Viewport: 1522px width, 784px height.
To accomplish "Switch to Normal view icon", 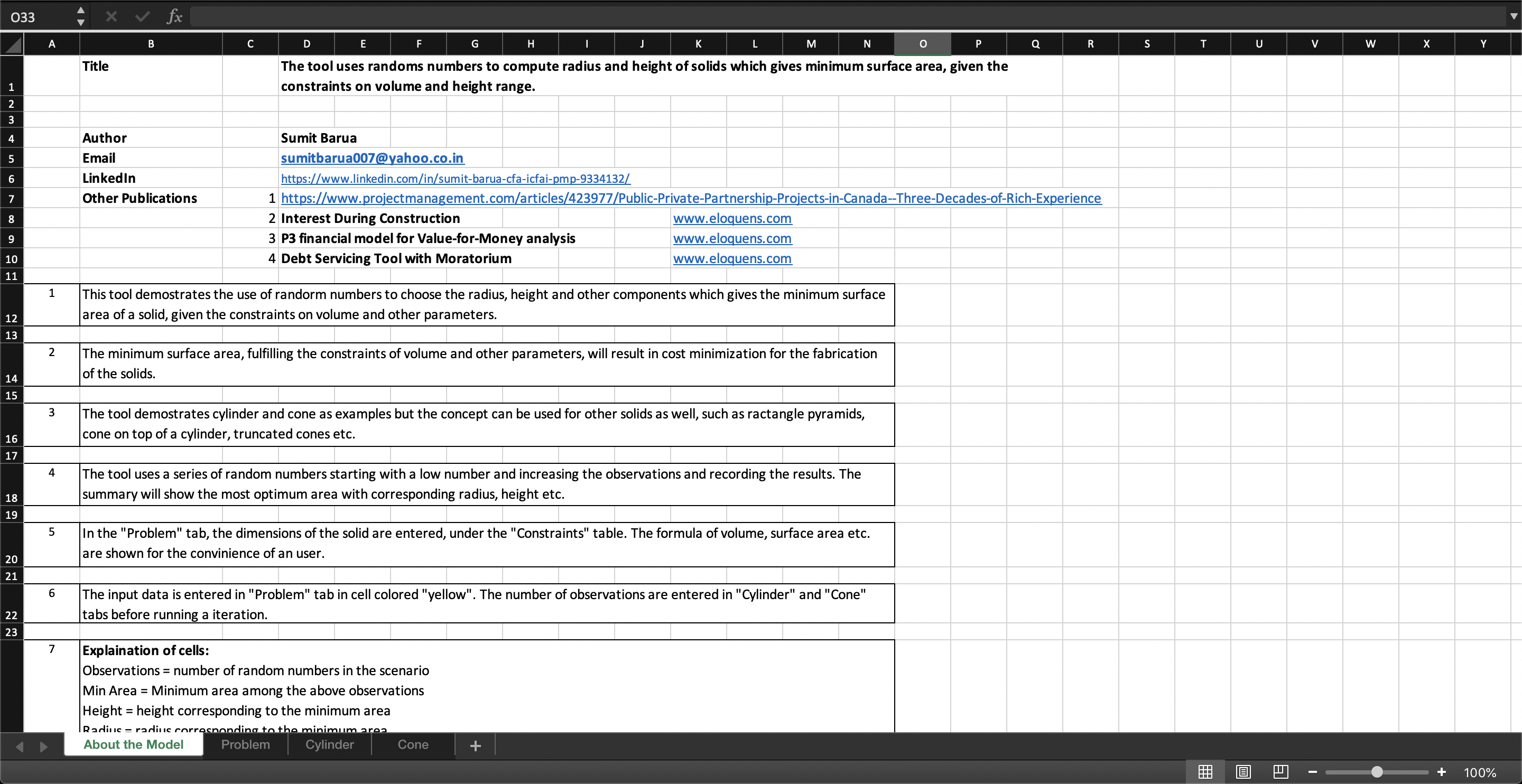I will [1205, 772].
